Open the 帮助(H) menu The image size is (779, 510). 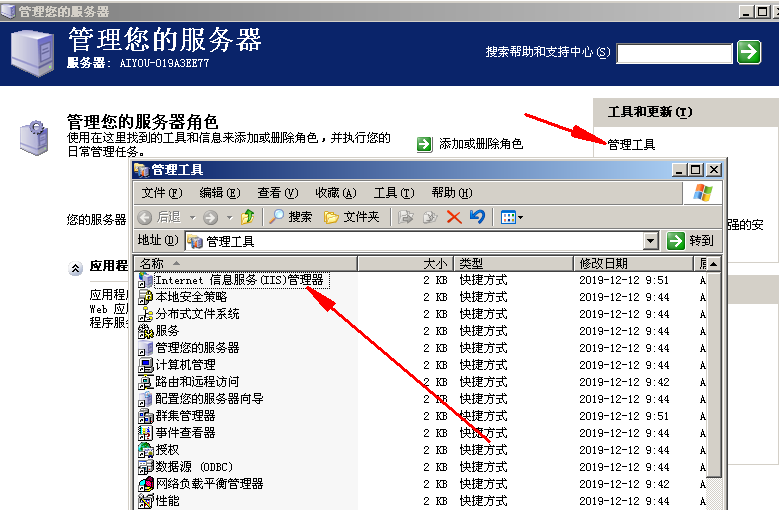(x=452, y=193)
